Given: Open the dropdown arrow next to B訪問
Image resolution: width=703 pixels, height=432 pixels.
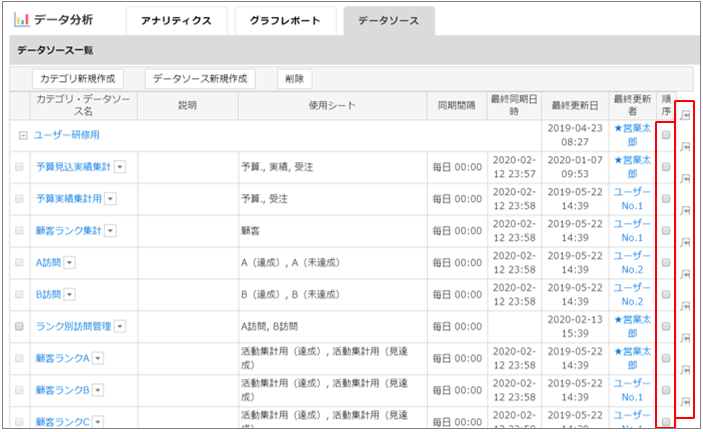Looking at the screenshot, I should coord(69,294).
